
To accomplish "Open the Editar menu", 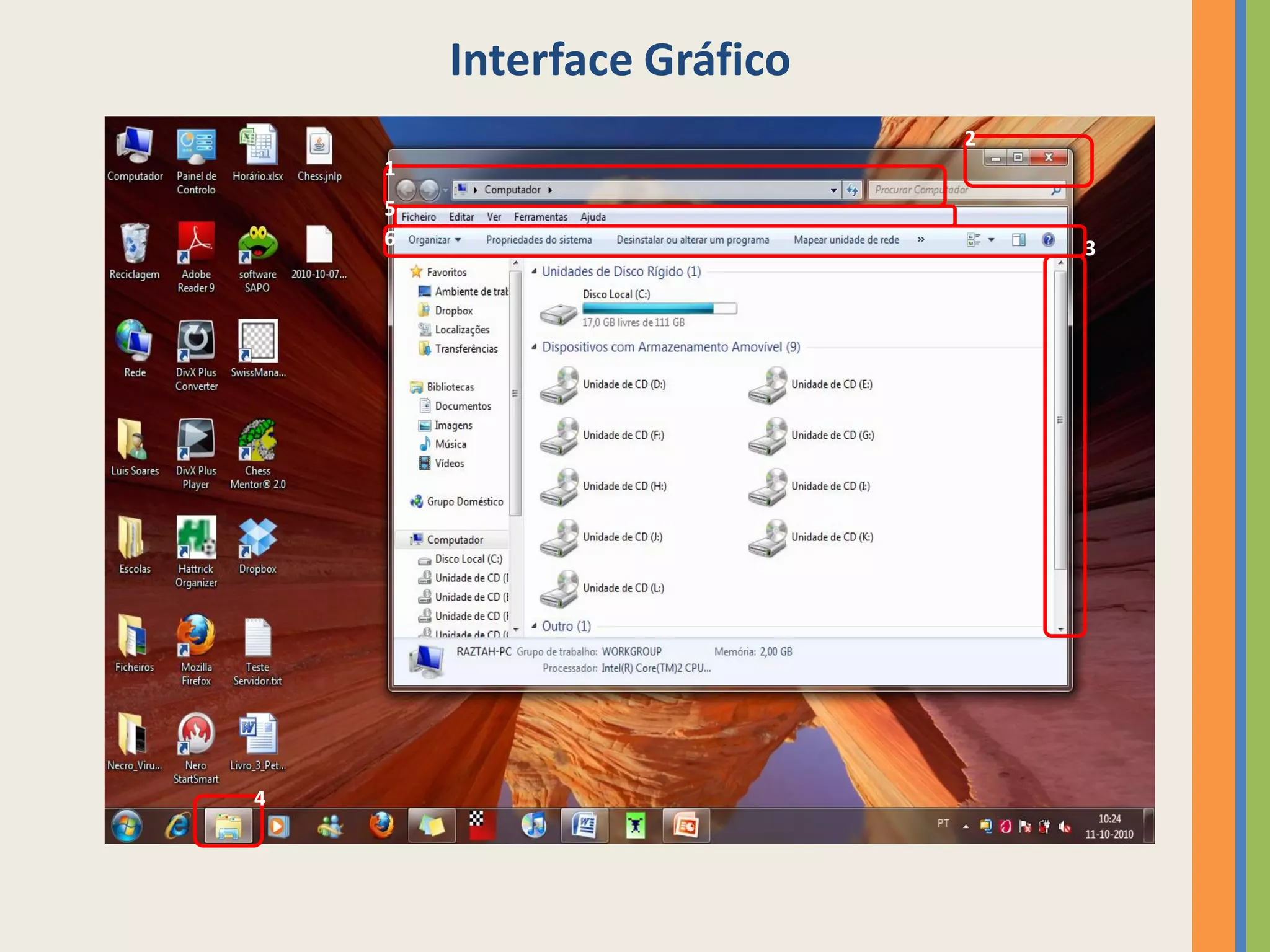I will [461, 217].
